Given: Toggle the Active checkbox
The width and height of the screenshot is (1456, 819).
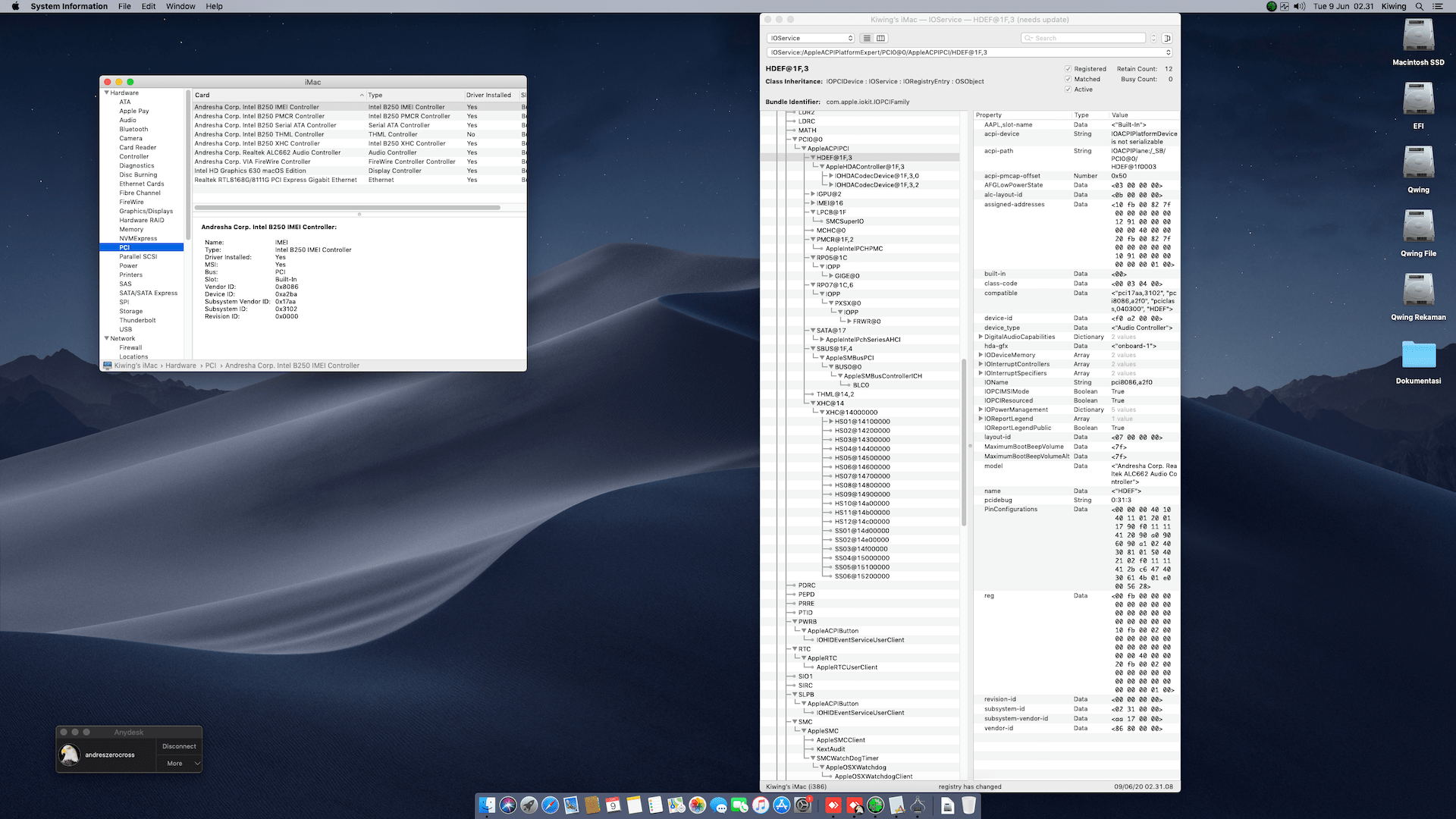Looking at the screenshot, I should coord(1068,89).
